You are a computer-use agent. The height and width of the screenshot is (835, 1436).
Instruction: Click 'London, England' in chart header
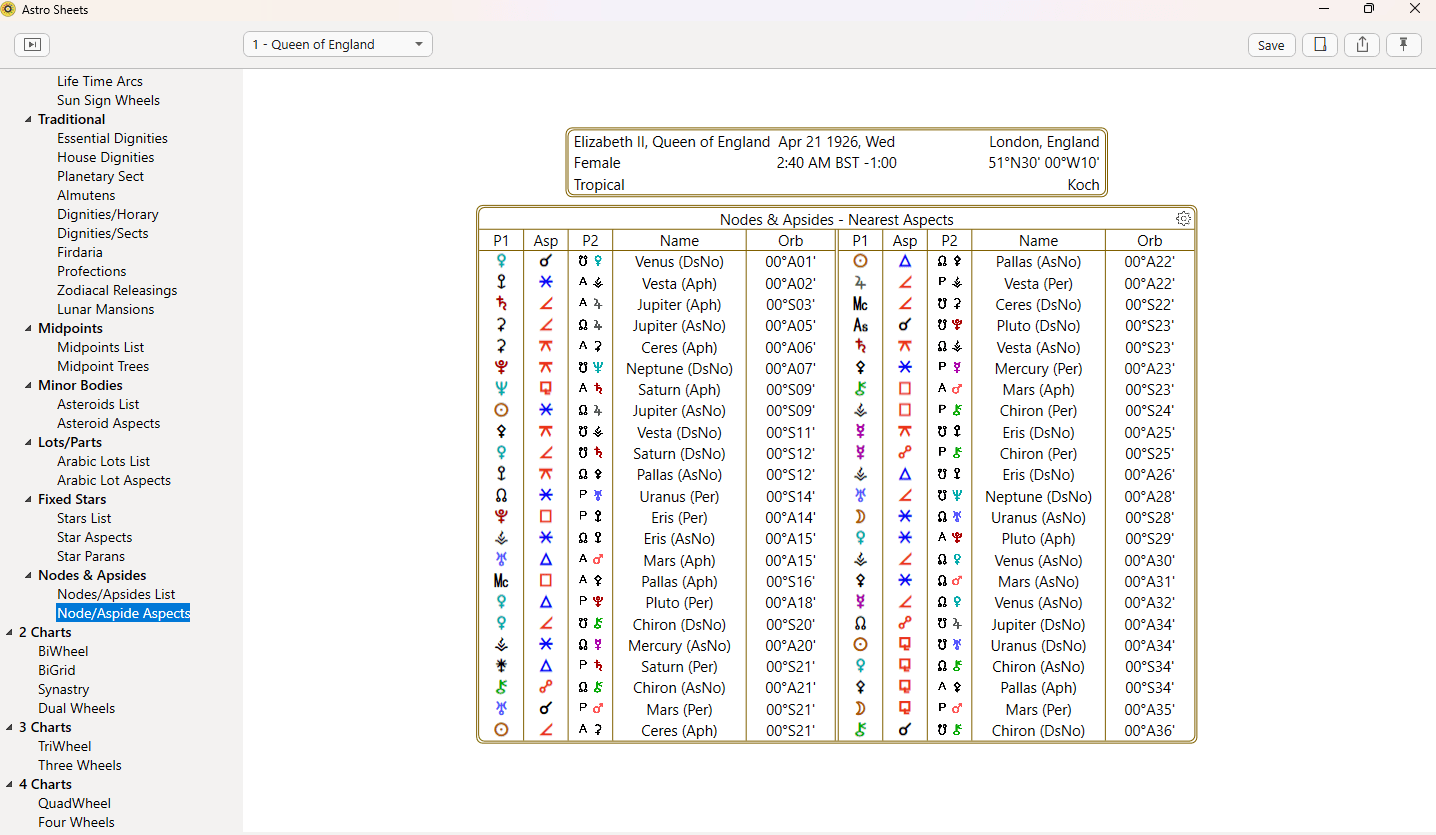tap(1044, 142)
